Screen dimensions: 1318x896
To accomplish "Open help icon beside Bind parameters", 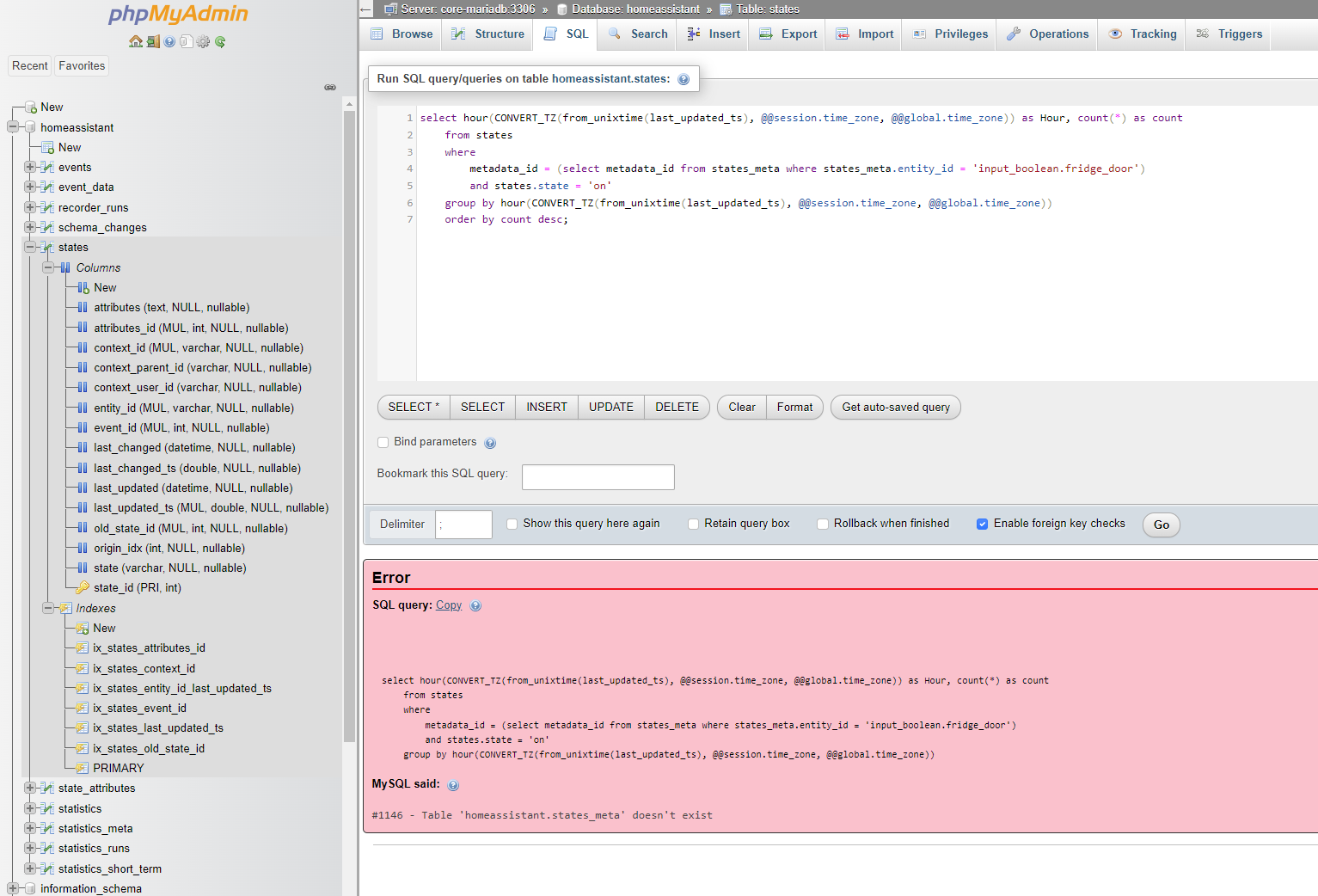I will click(x=490, y=443).
